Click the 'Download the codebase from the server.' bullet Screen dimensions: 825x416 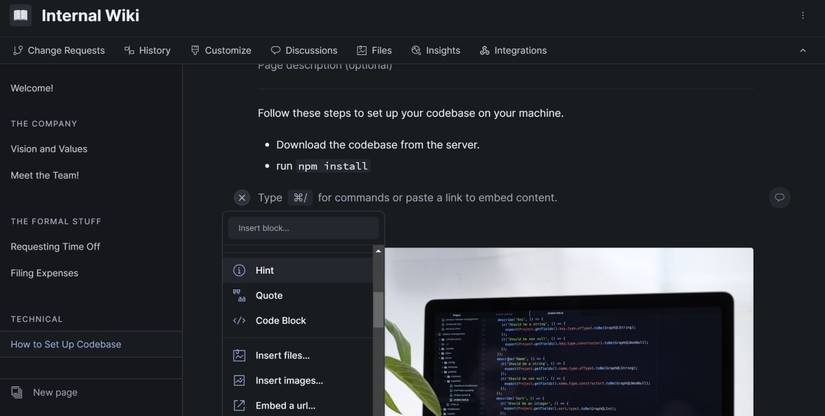point(378,145)
